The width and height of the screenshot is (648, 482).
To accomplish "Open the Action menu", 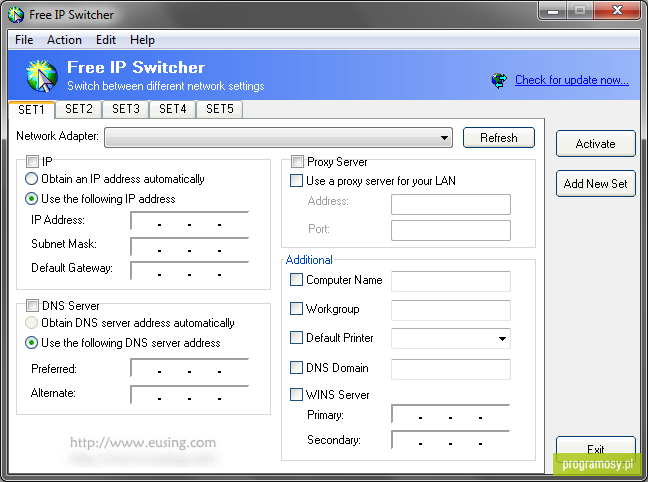I will pyautogui.click(x=64, y=40).
